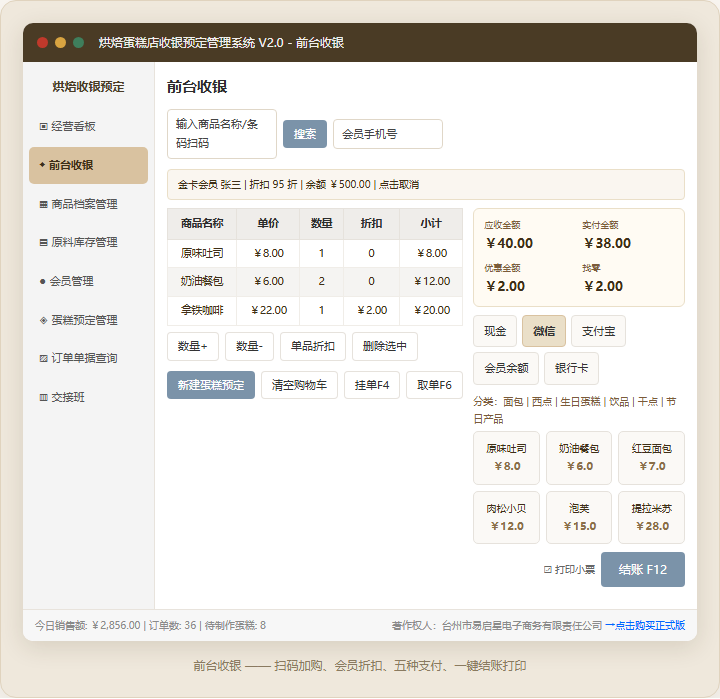Select the 拿铁咖啡 cart row

[x=315, y=310]
